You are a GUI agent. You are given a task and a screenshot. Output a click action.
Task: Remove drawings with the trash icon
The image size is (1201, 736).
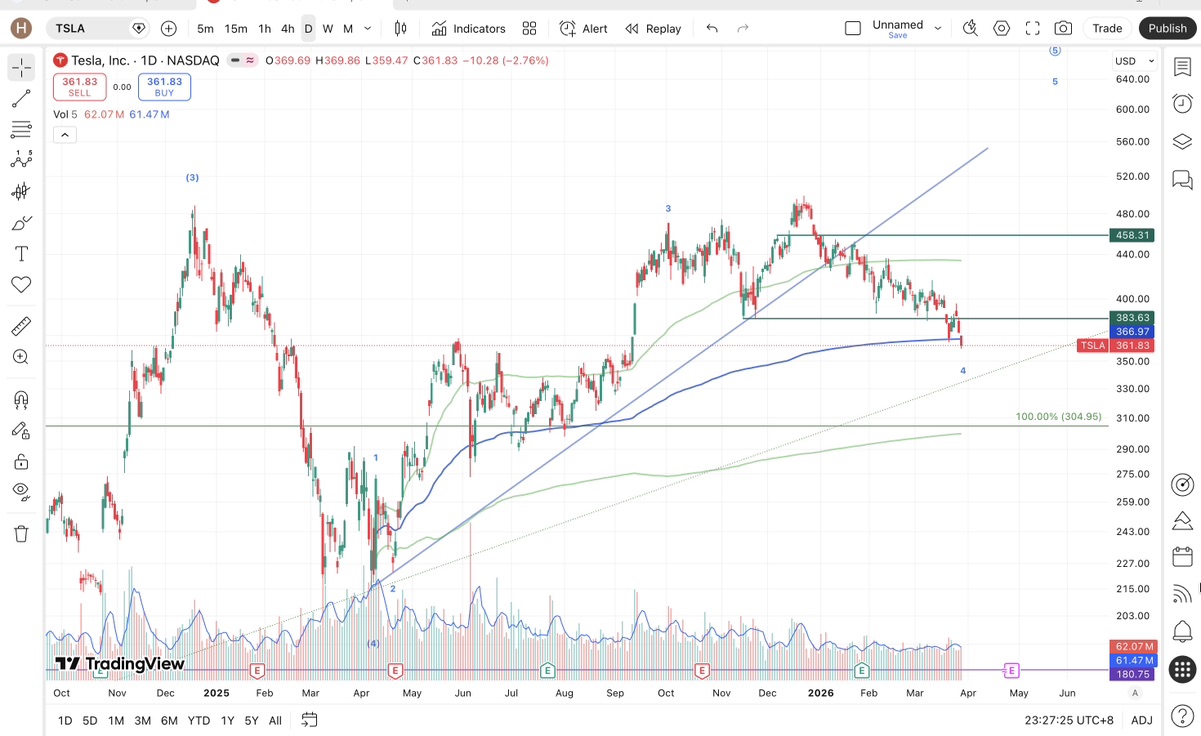point(21,533)
